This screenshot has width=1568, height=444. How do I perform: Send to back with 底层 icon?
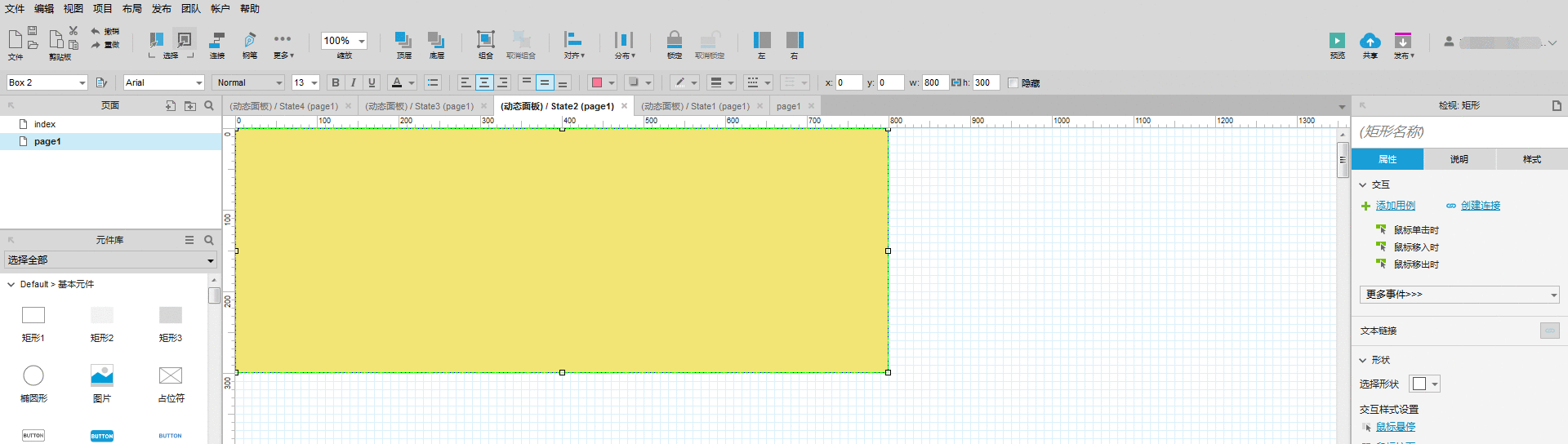tap(436, 40)
